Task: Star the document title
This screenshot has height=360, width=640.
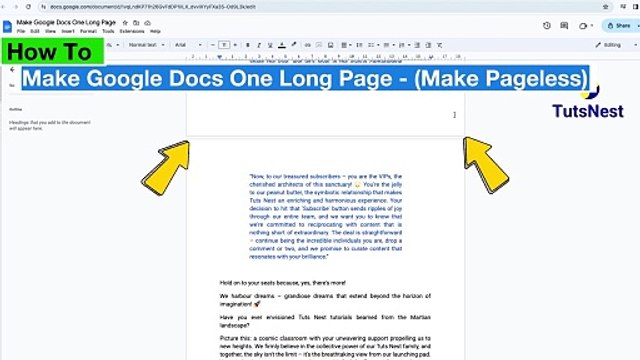Action: 125,23
